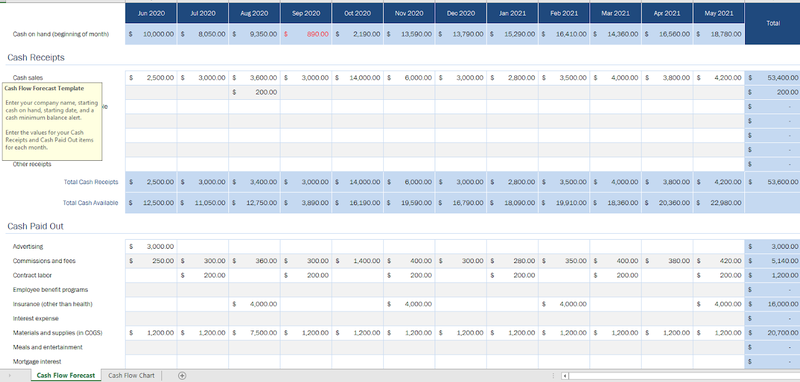This screenshot has width=800, height=382.
Task: Select the Sep 2020 column header
Action: point(306,14)
